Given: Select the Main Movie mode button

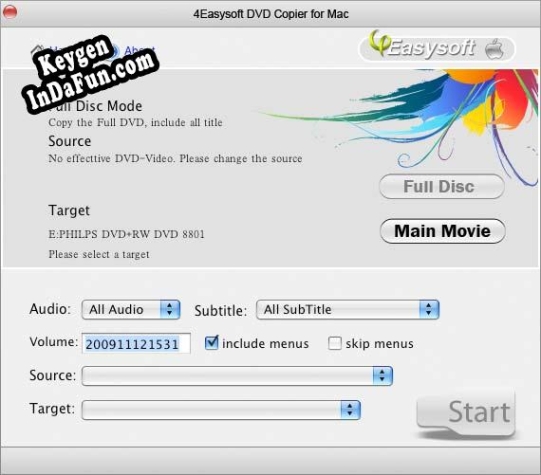Looking at the screenshot, I should tap(443, 231).
